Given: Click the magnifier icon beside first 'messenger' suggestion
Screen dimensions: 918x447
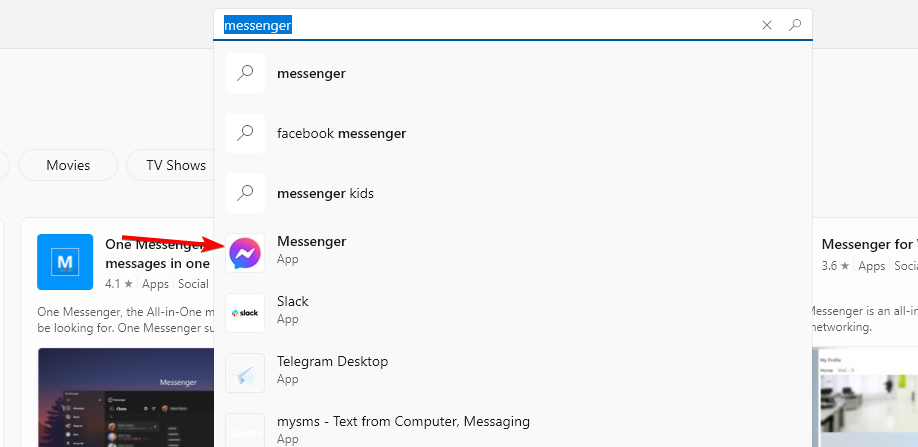Looking at the screenshot, I should 245,73.
